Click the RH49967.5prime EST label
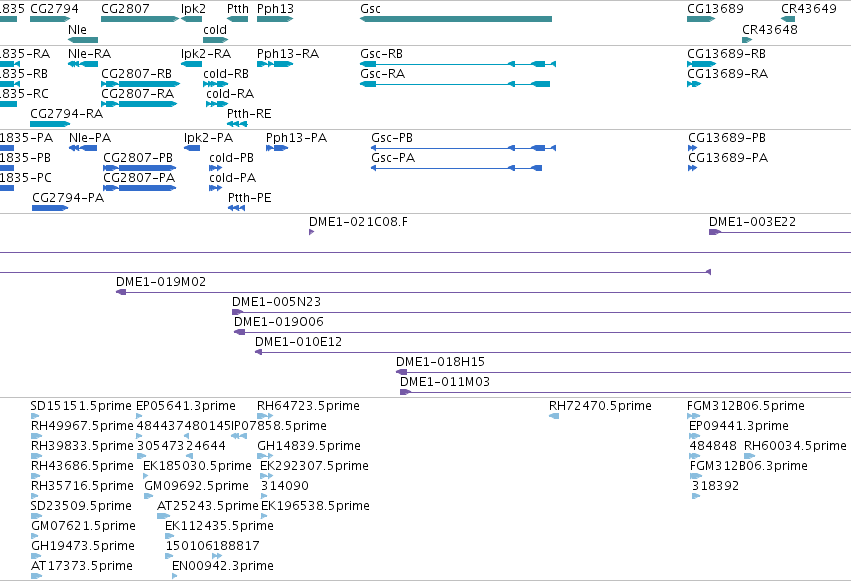The image size is (851, 581). pyautogui.click(x=82, y=426)
